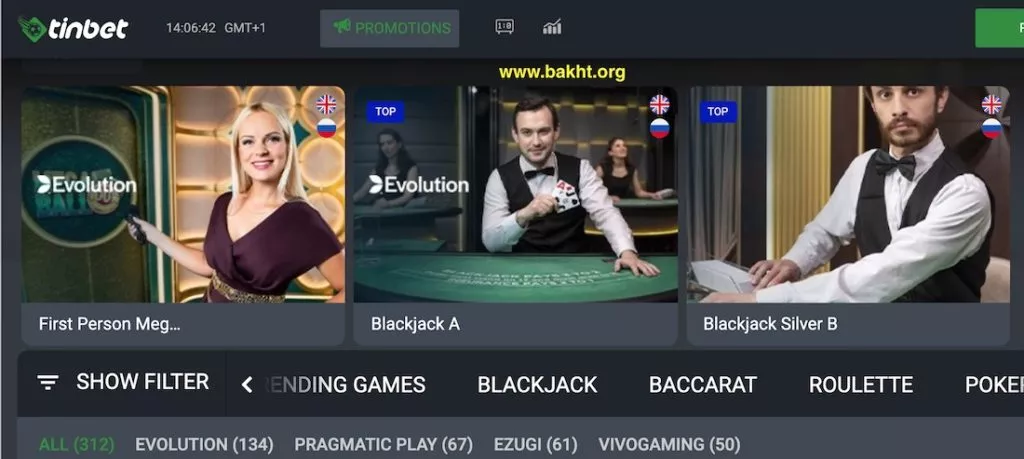Click UK flag on First Person Mega Ball card
The height and width of the screenshot is (459, 1024).
[x=327, y=104]
